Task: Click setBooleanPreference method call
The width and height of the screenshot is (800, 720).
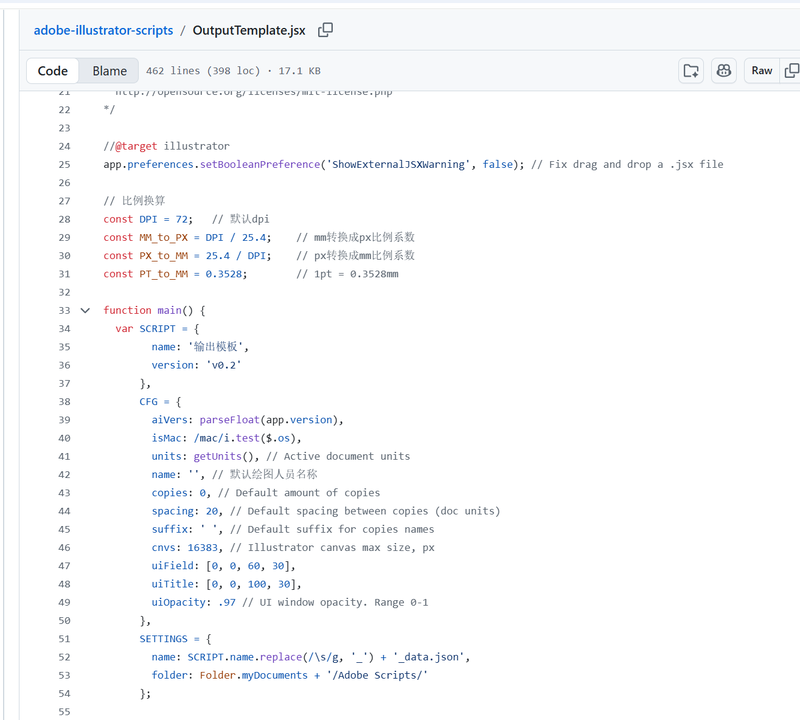Action: 260,164
